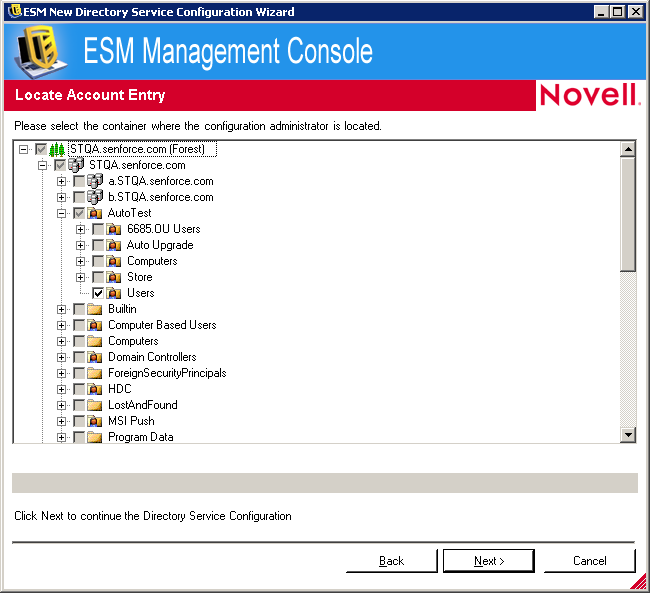
Task: Click the Computer Based Users folder icon
Action: [95, 325]
